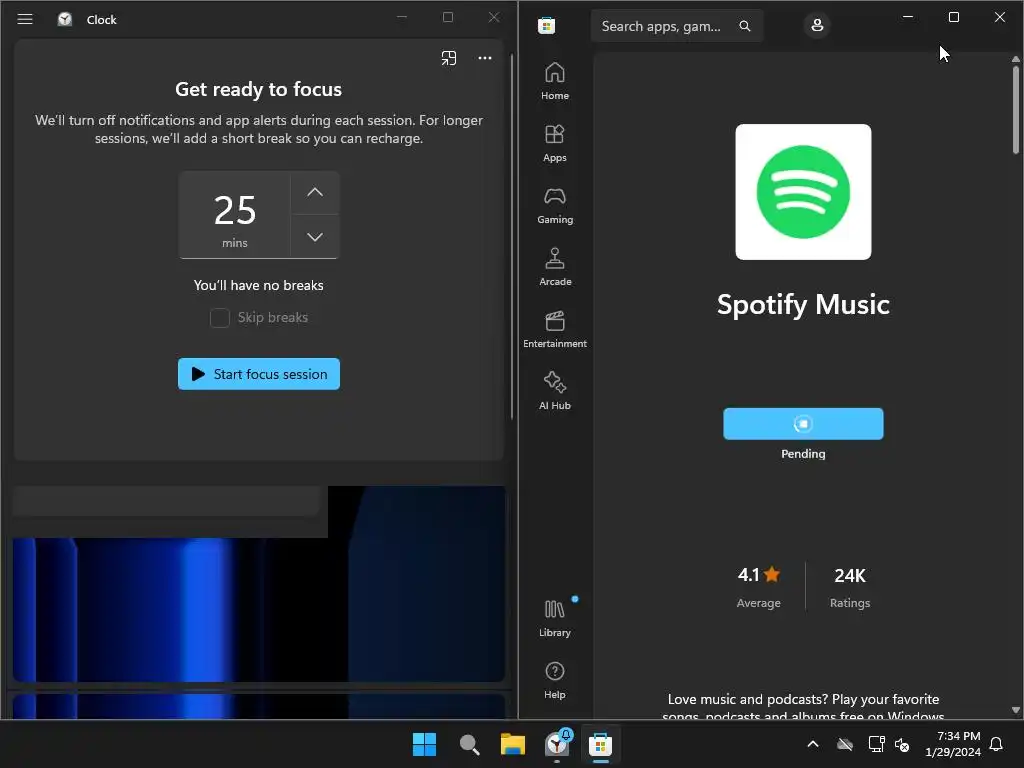Open the Arcade section in Store
This screenshot has height=768, width=1024.
554,268
